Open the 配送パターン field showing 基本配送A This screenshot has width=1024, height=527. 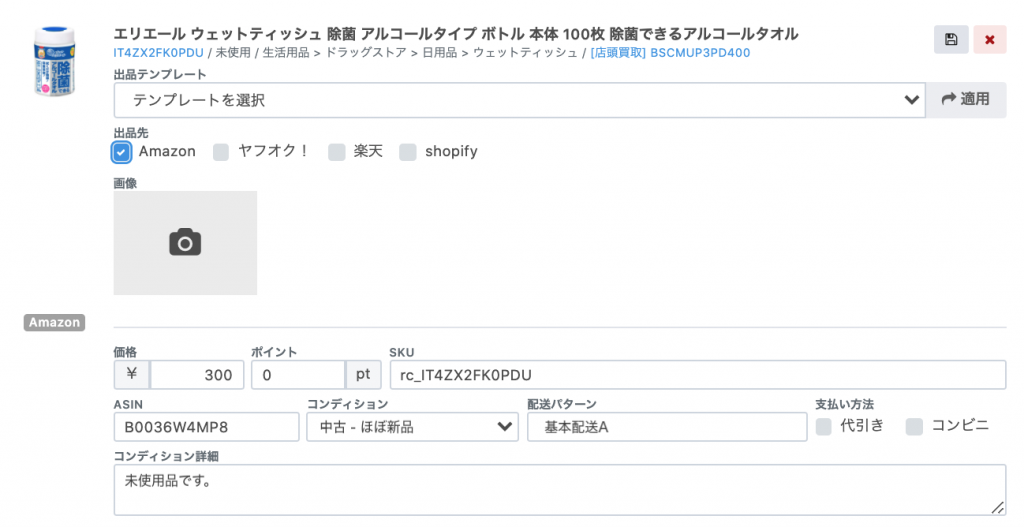pyautogui.click(x=667, y=427)
